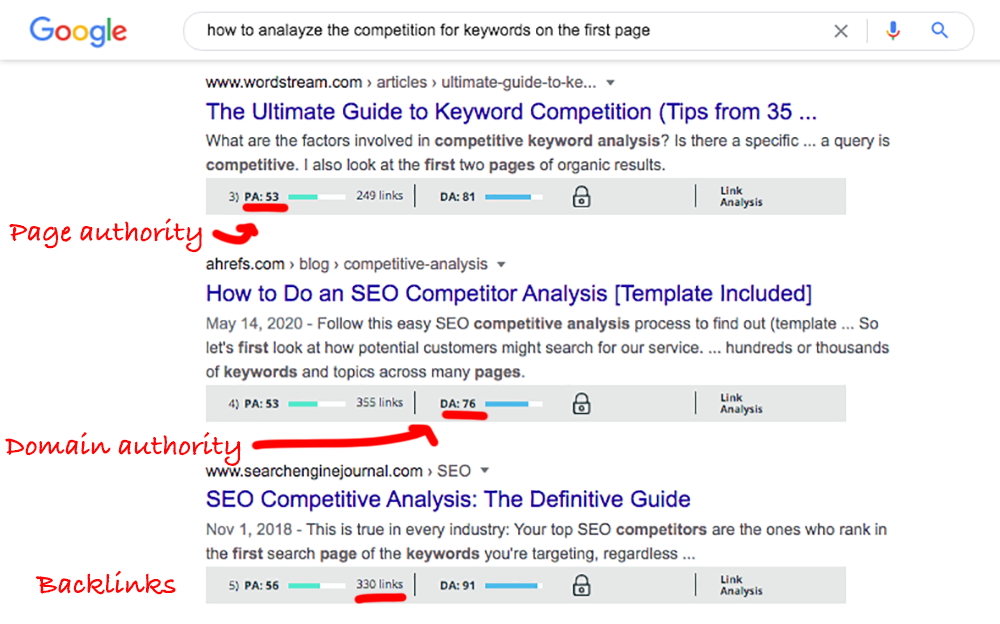Click the '355 links' count
Screen dimensions: 1000x624
tap(379, 403)
